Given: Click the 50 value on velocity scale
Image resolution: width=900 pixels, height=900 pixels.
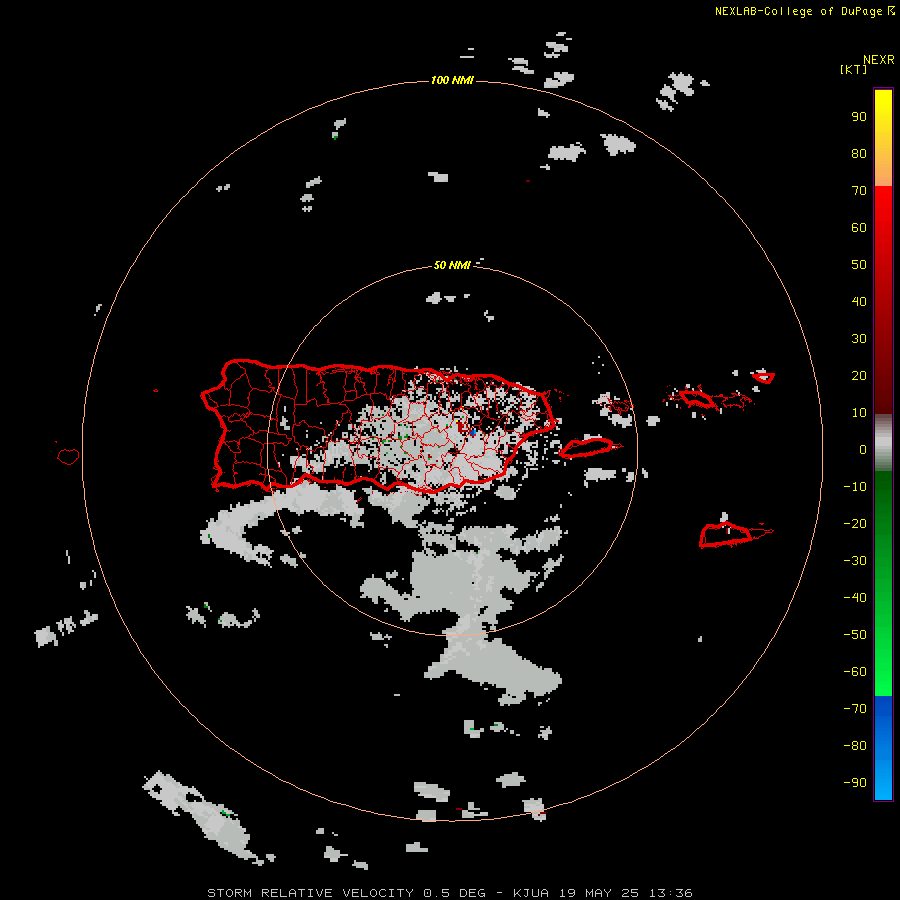Looking at the screenshot, I should click(859, 265).
